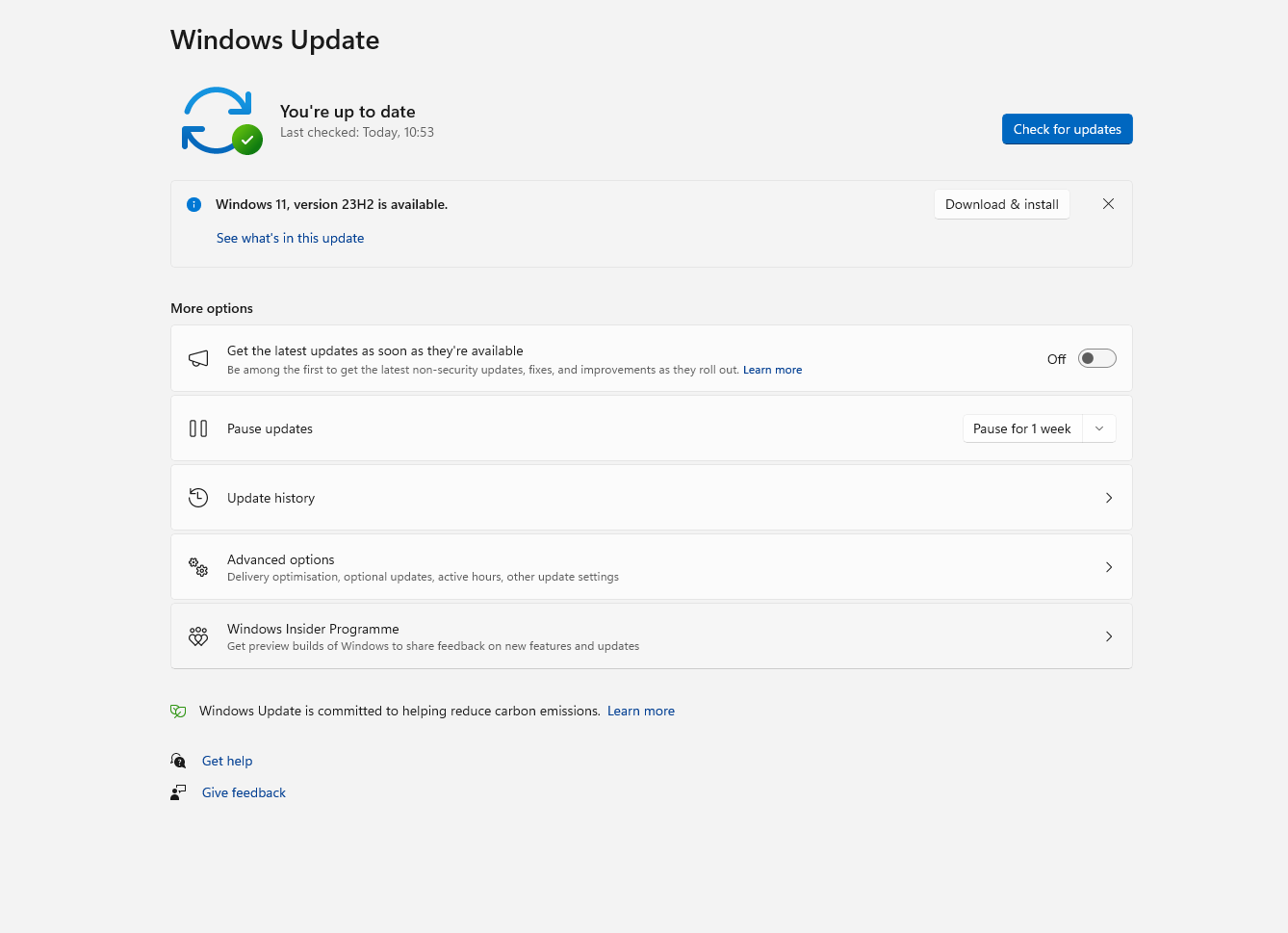
Task: Select the Windows Insider Programme title text
Action: (x=313, y=629)
